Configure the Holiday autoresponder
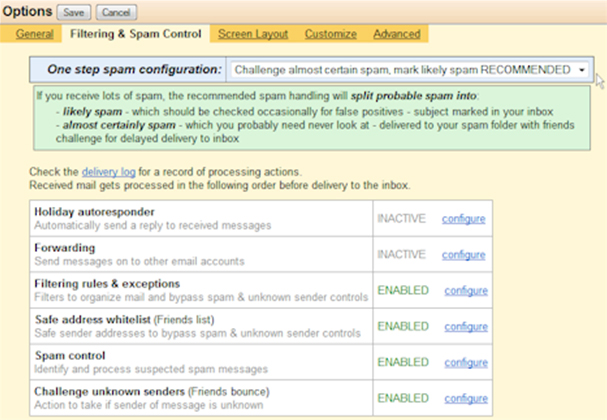Viewport: 607px width, 420px height. pyautogui.click(x=465, y=219)
